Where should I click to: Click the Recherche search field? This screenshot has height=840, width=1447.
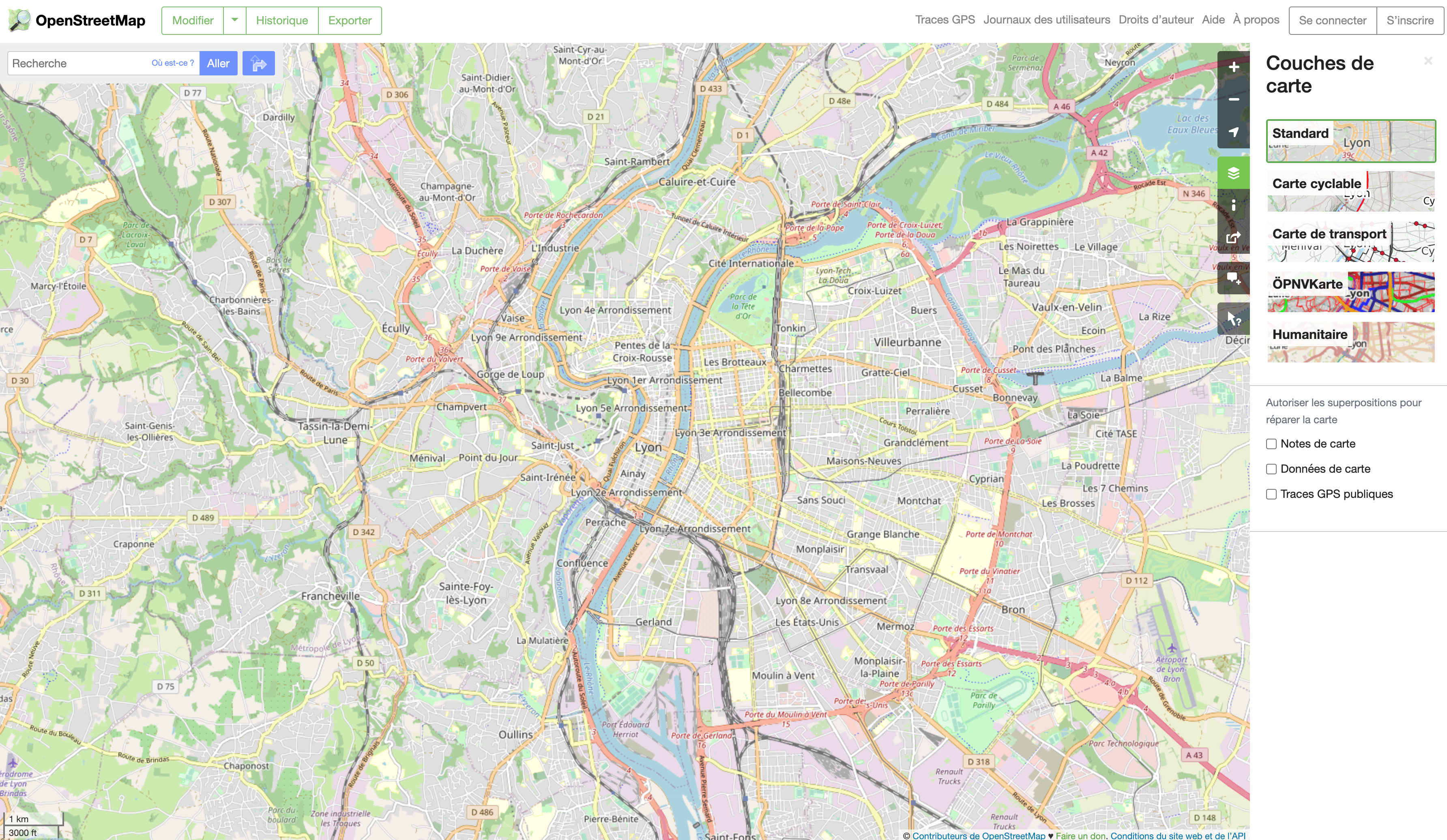tap(77, 63)
